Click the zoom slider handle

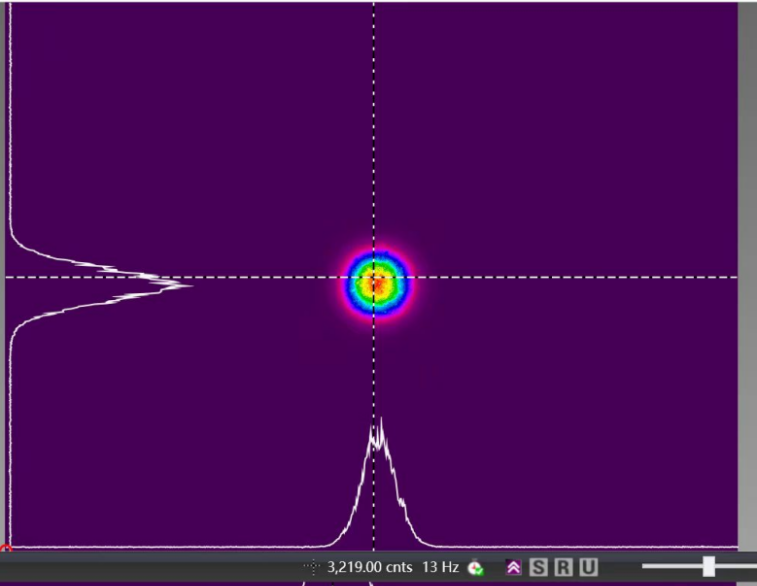(x=709, y=567)
